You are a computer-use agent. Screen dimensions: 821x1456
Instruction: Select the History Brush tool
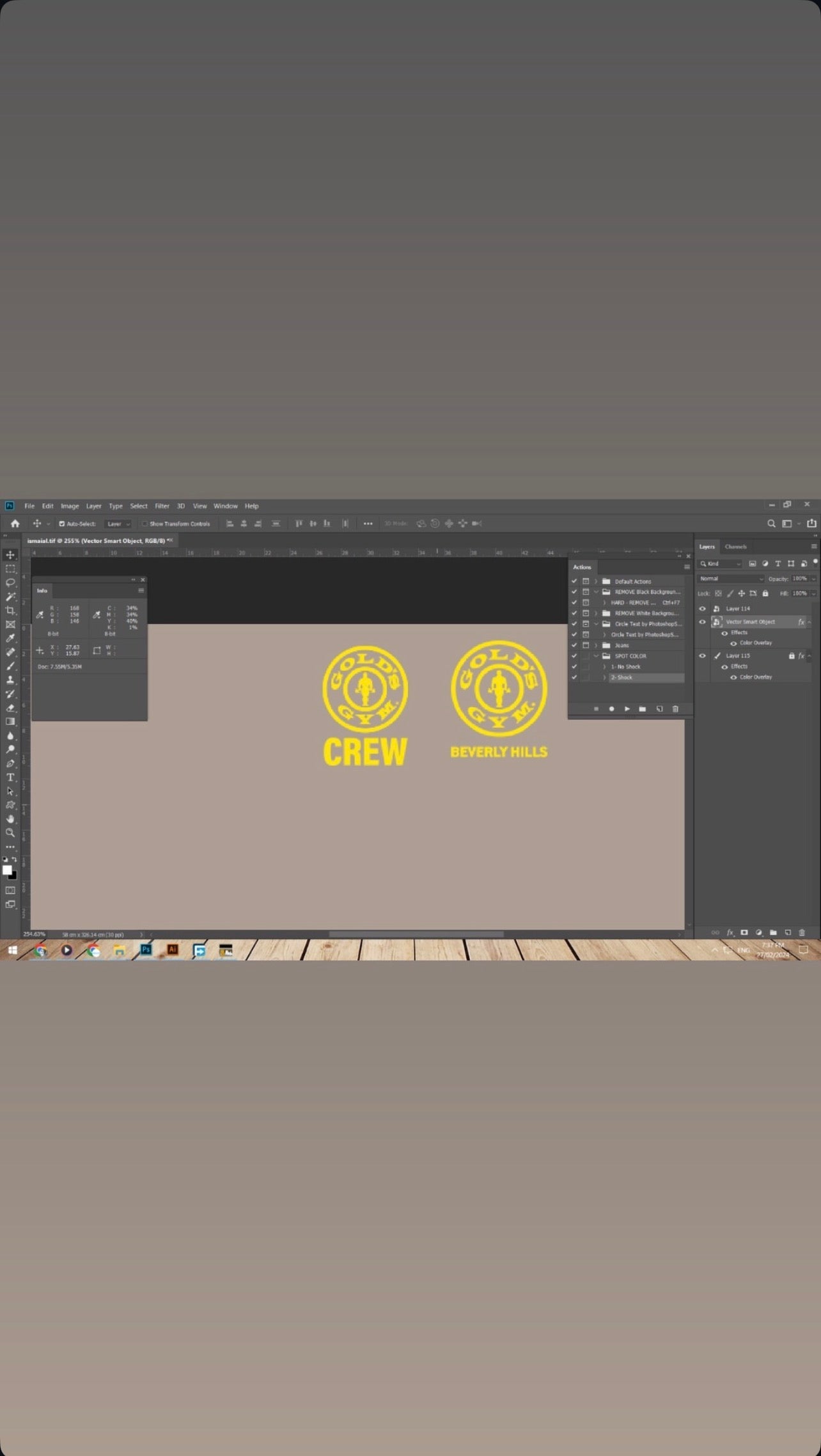[x=10, y=694]
